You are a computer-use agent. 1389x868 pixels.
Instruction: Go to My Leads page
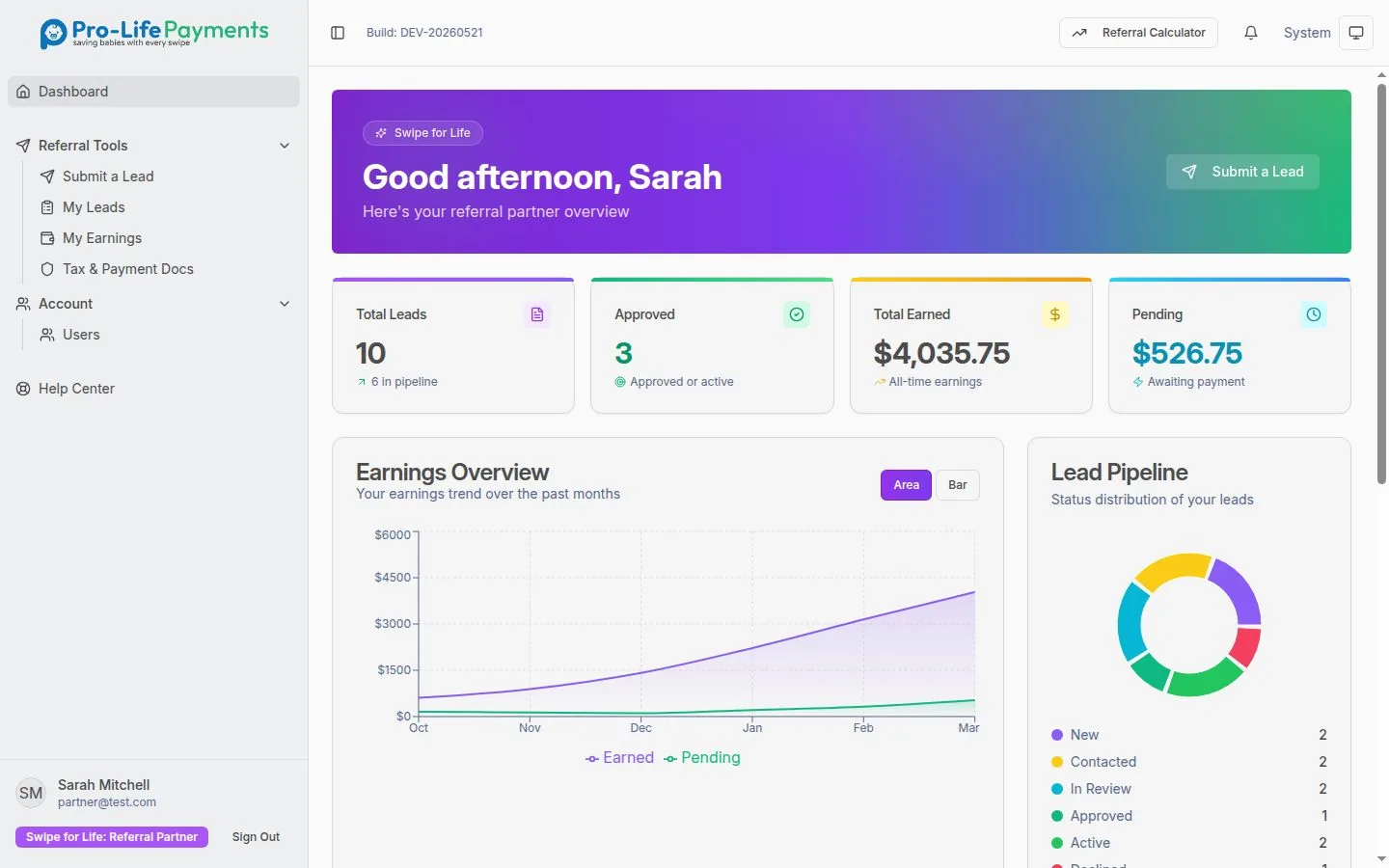pos(165,207)
